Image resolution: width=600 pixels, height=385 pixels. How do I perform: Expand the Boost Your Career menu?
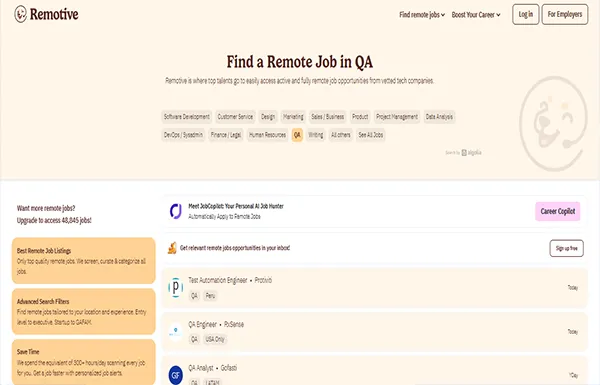point(476,15)
